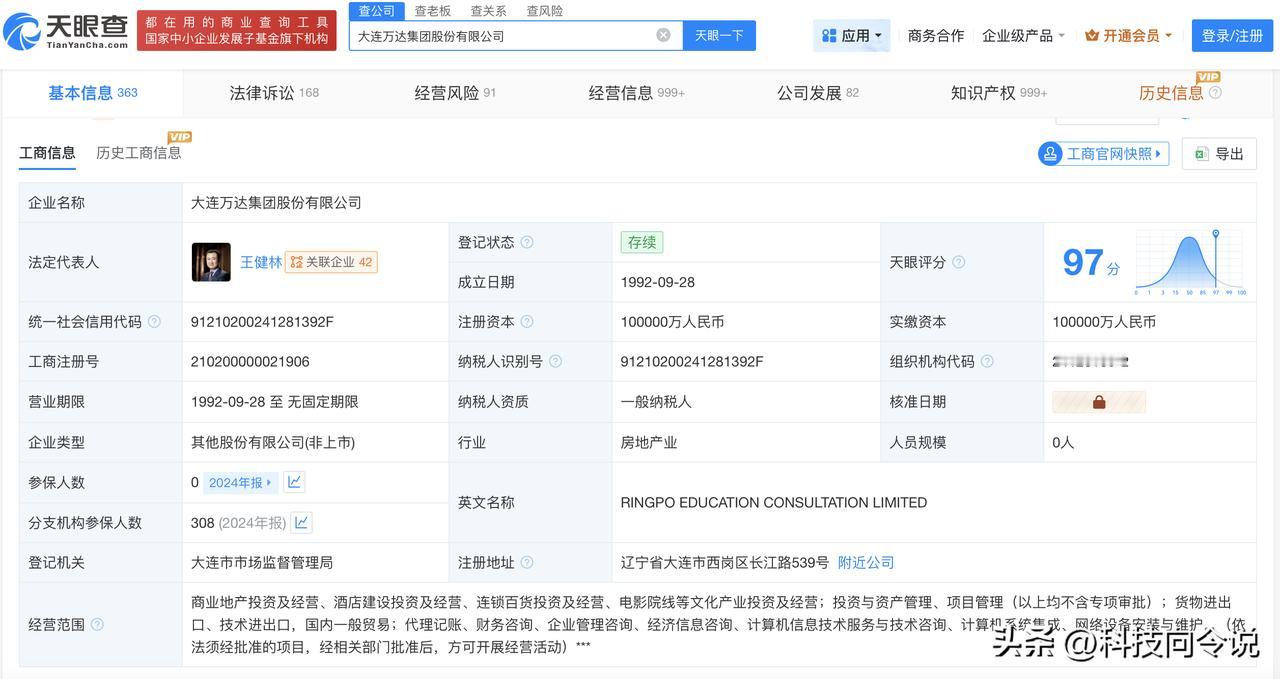
Task: Open the 应用 dropdown menu
Action: click(851, 36)
